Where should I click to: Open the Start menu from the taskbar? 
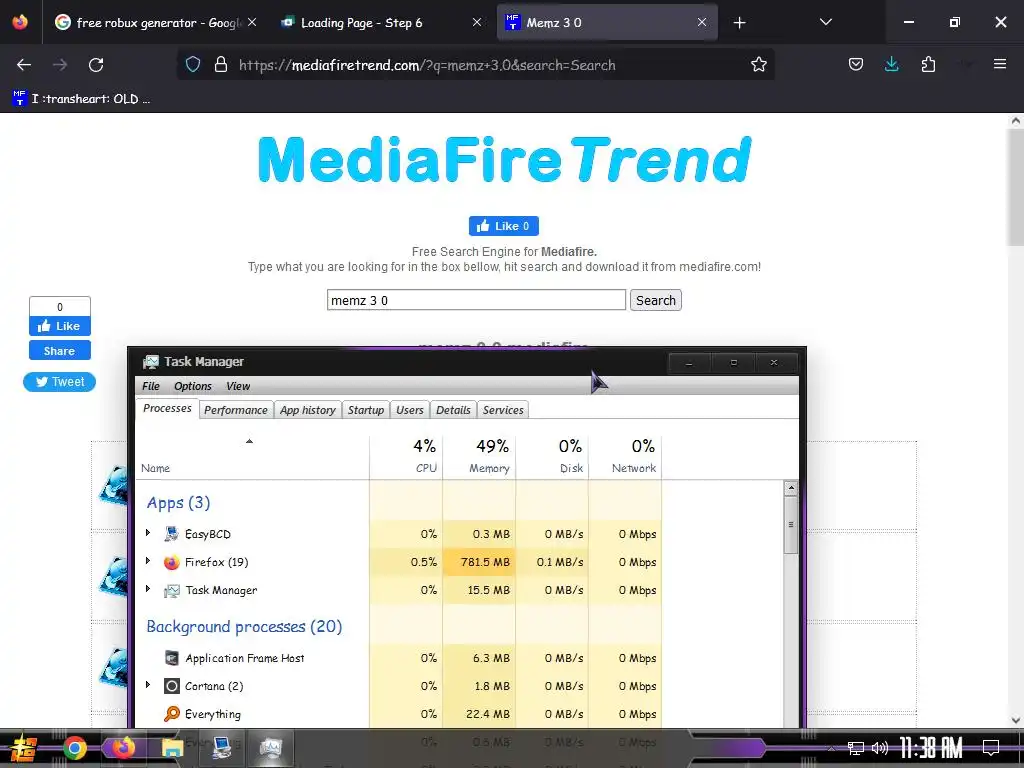[x=23, y=748]
